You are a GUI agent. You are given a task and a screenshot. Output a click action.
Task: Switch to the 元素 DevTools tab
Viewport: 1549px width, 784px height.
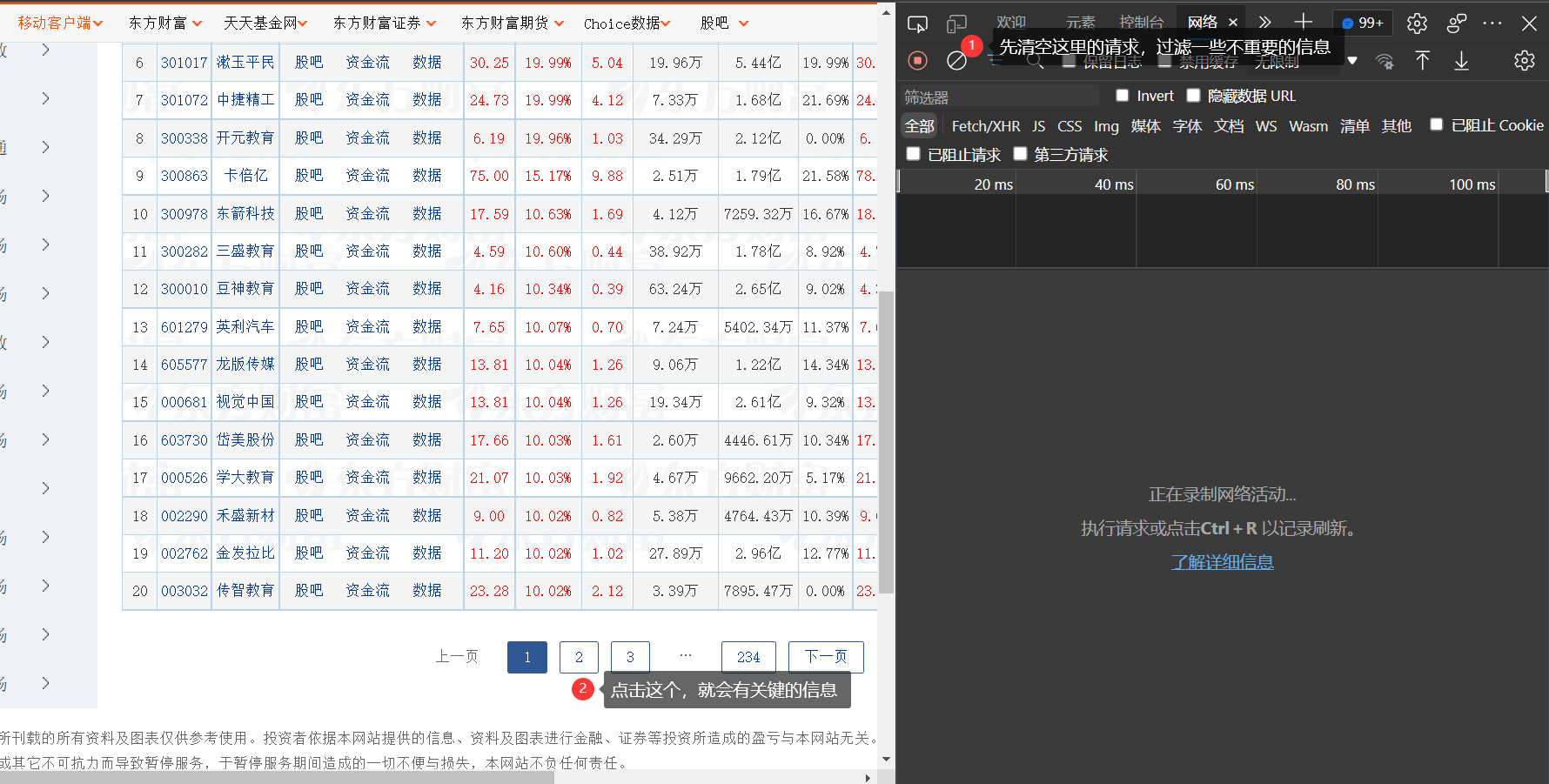pyautogui.click(x=1081, y=23)
